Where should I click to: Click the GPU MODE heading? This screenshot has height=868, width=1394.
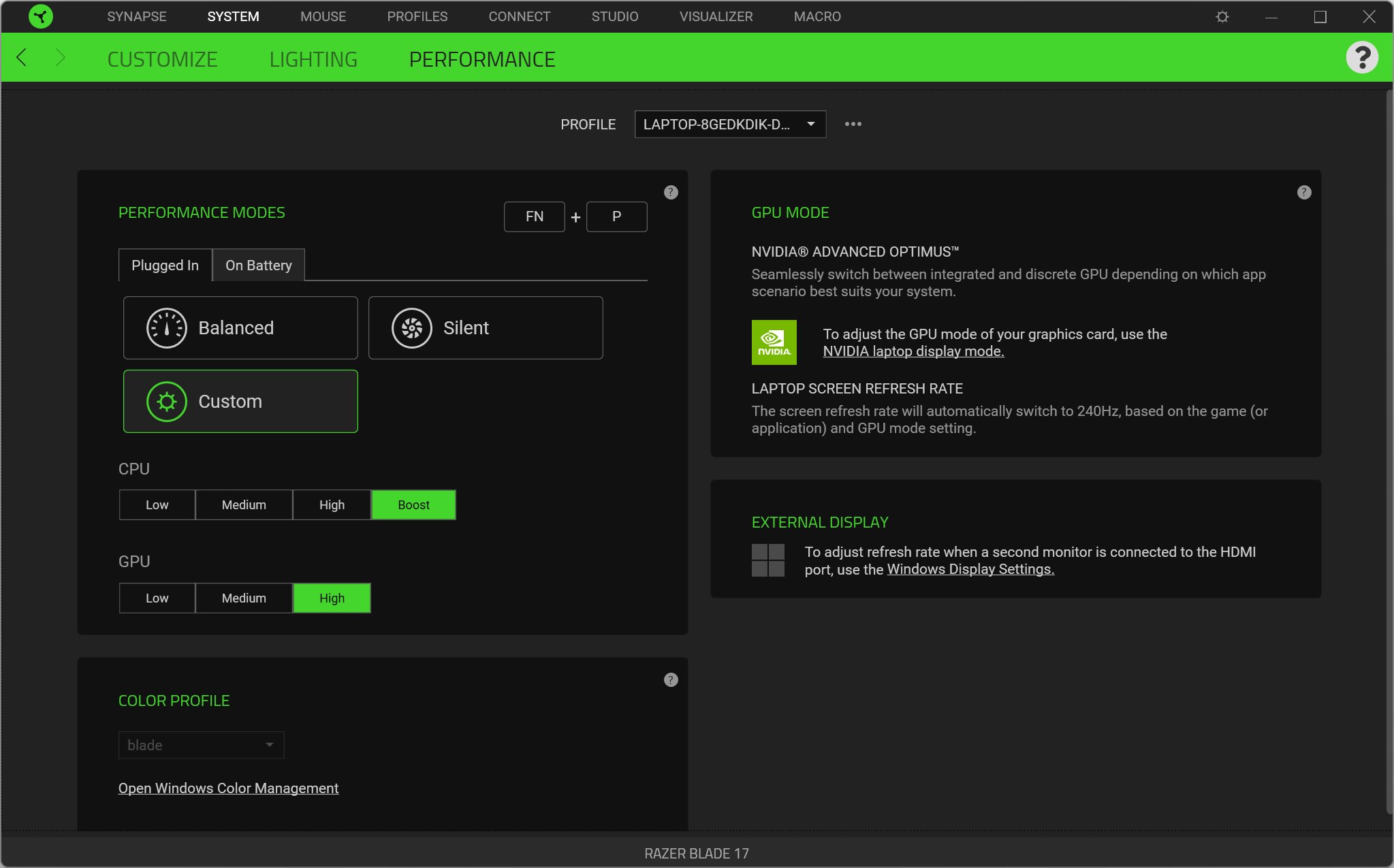790,213
